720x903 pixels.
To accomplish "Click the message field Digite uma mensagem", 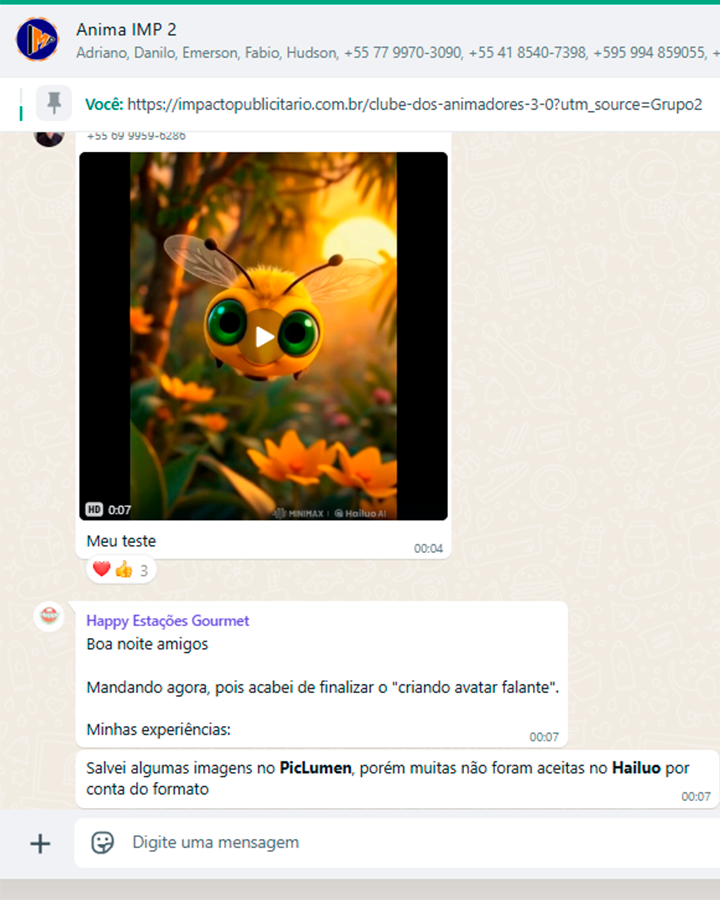I will (x=397, y=843).
